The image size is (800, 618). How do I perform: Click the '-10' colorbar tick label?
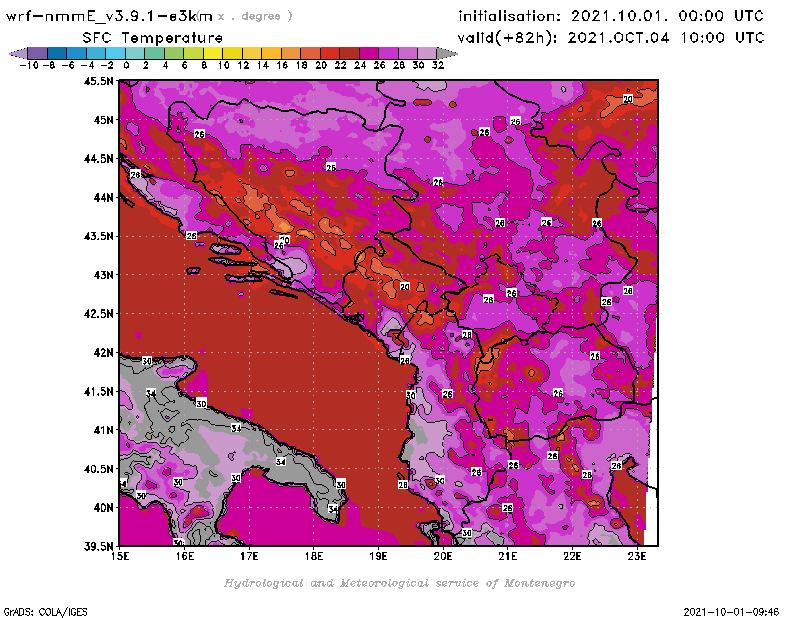point(29,65)
